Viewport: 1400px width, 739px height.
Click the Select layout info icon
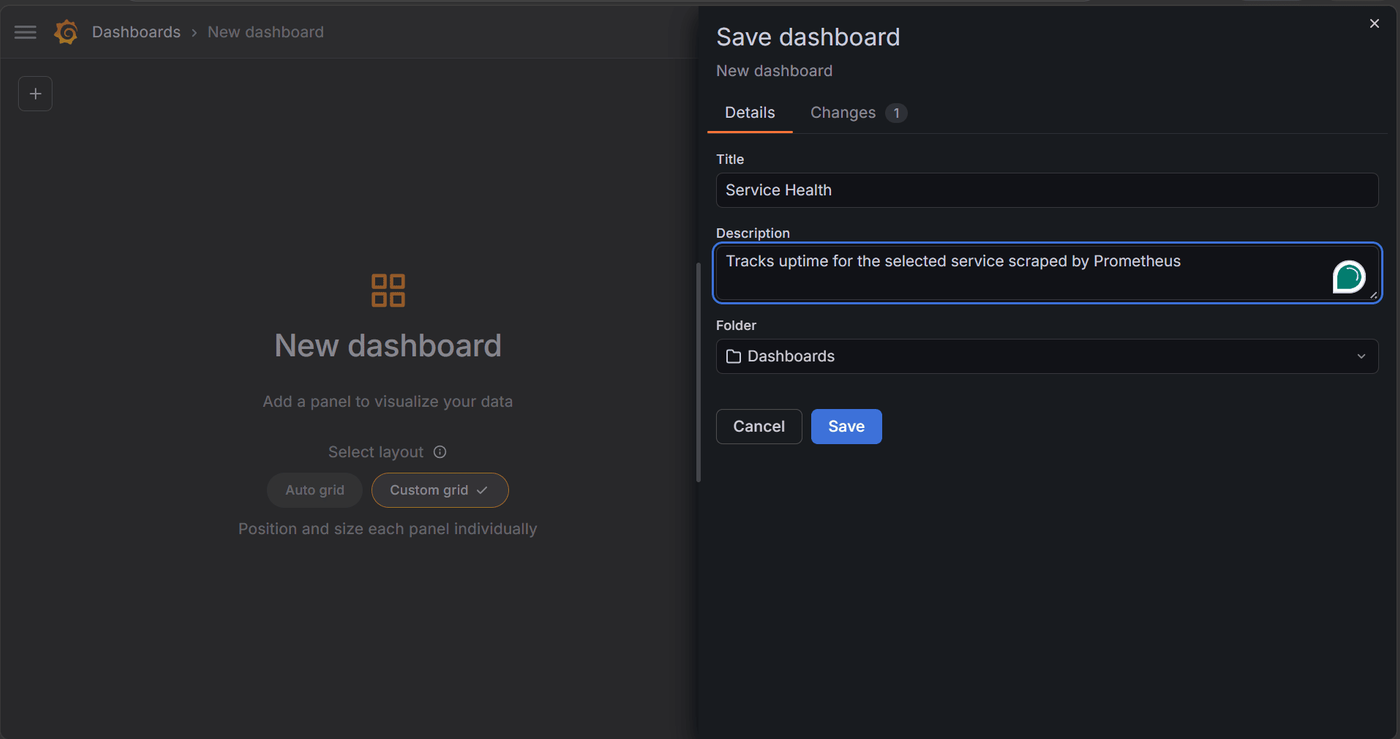(x=440, y=452)
